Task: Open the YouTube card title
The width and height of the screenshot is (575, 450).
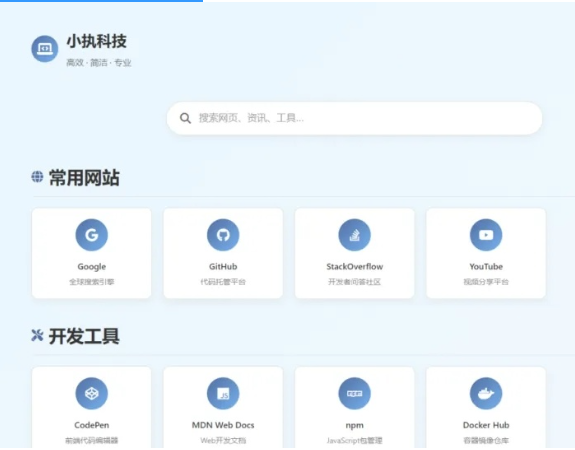Action: (486, 267)
